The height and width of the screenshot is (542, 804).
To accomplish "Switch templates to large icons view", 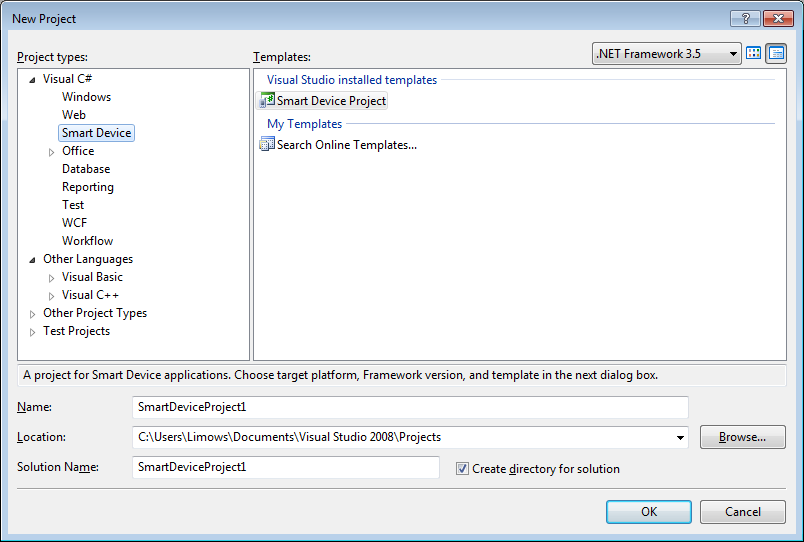I will [754, 54].
